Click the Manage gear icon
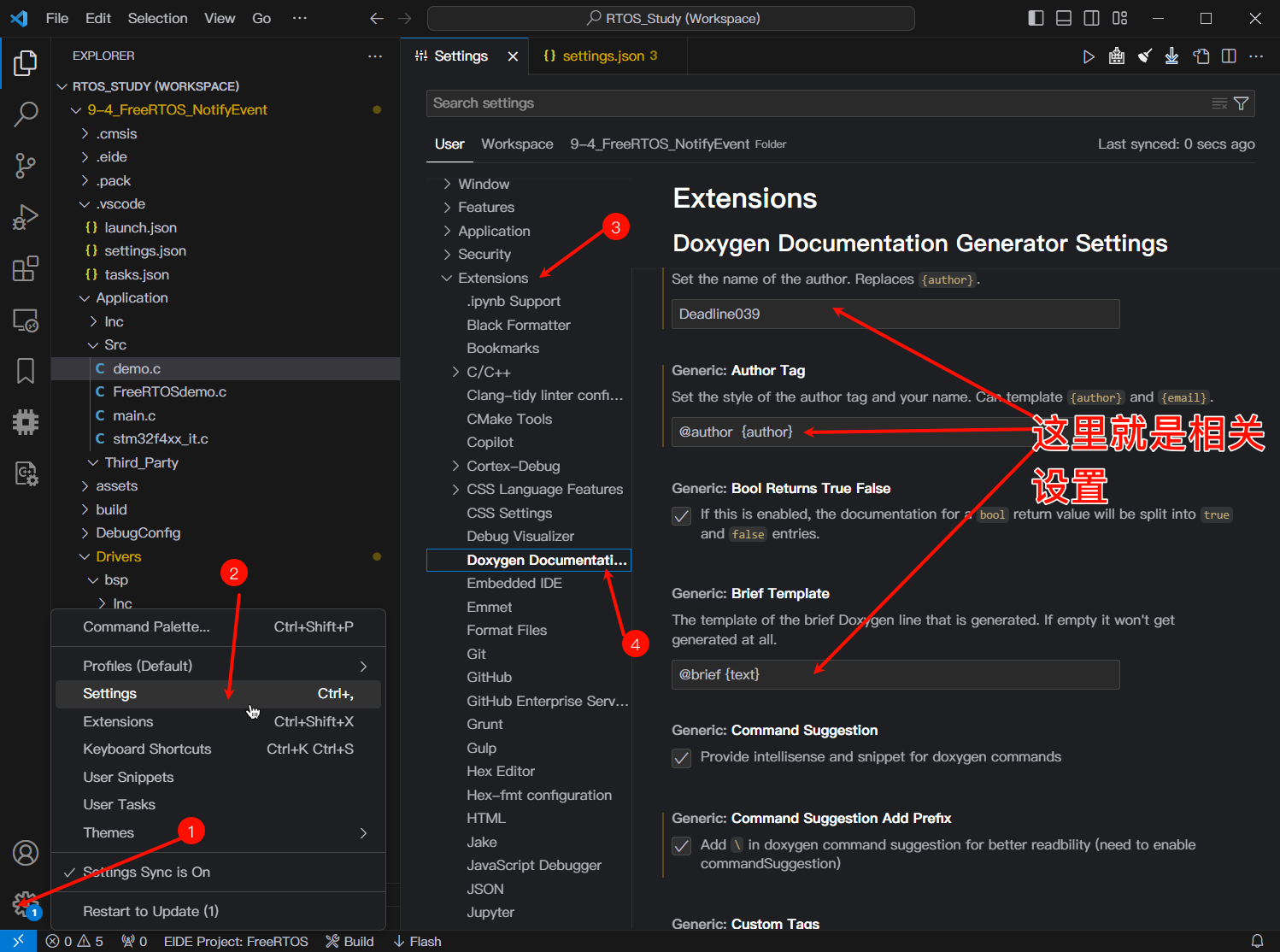 tap(25, 903)
